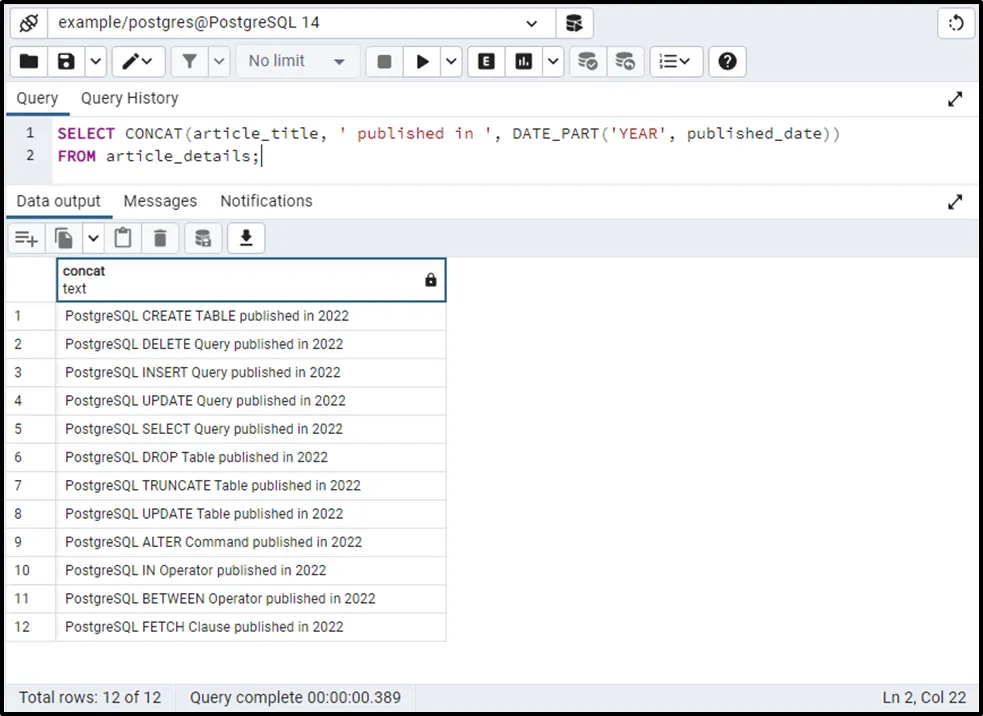Open file using the folder icon

coord(29,62)
